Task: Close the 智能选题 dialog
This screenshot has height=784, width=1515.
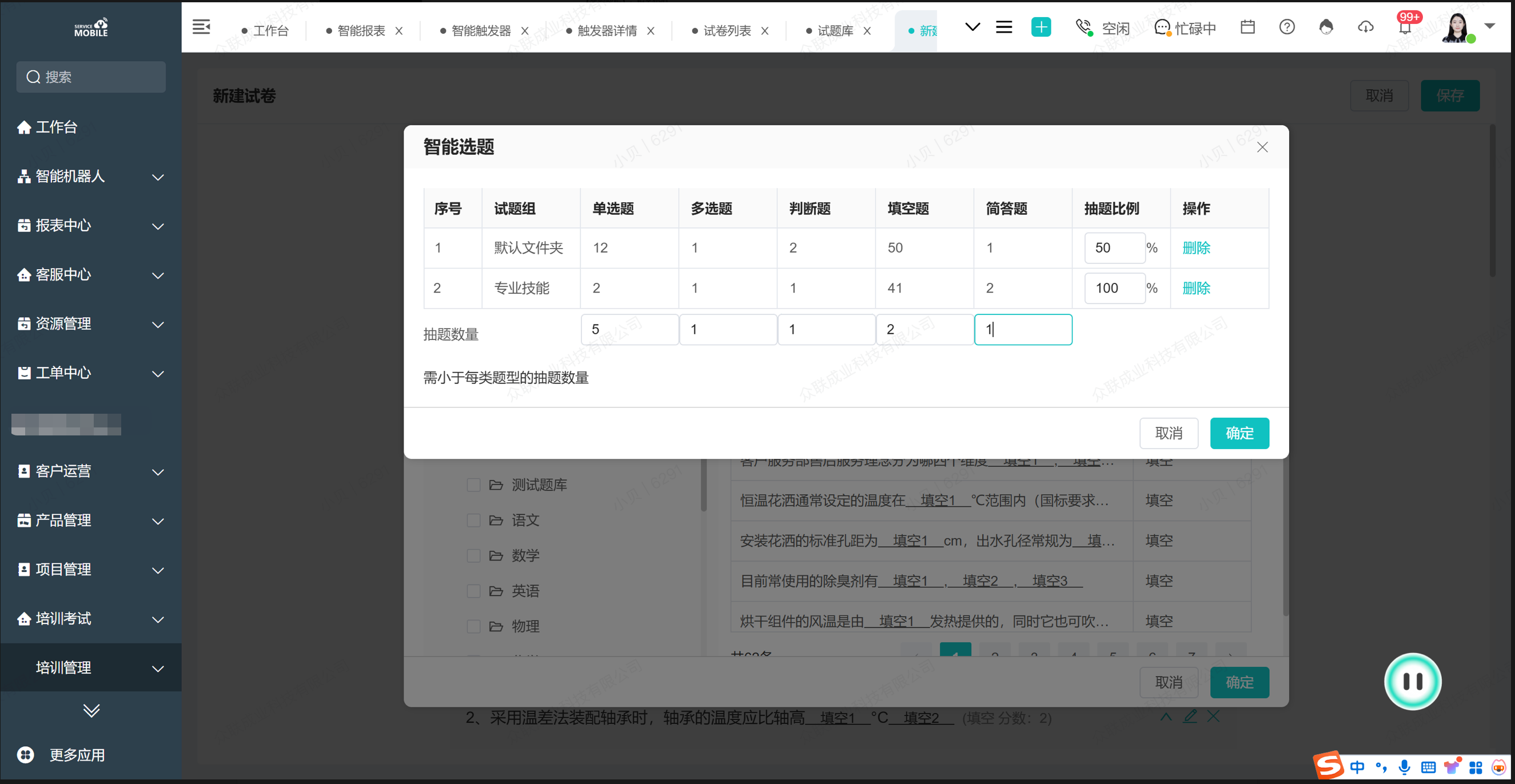Action: click(1262, 147)
